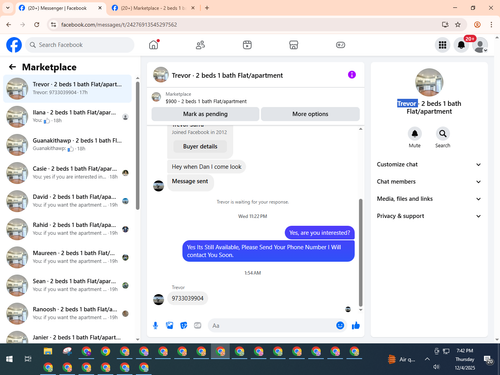Expand Media, files and links section
Image resolution: width=500 pixels, height=375 pixels.
(429, 199)
